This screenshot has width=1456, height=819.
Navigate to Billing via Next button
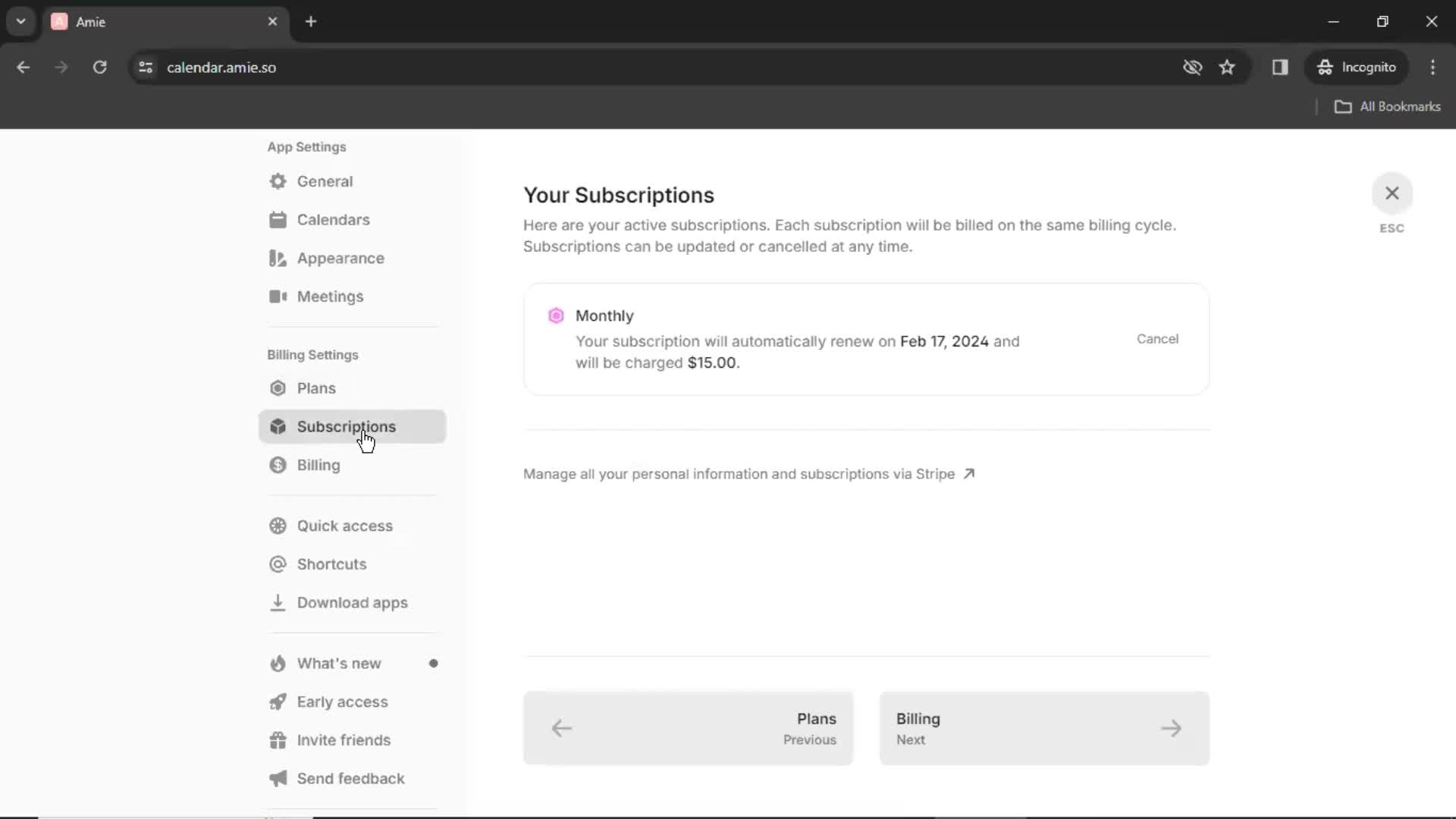click(1044, 728)
